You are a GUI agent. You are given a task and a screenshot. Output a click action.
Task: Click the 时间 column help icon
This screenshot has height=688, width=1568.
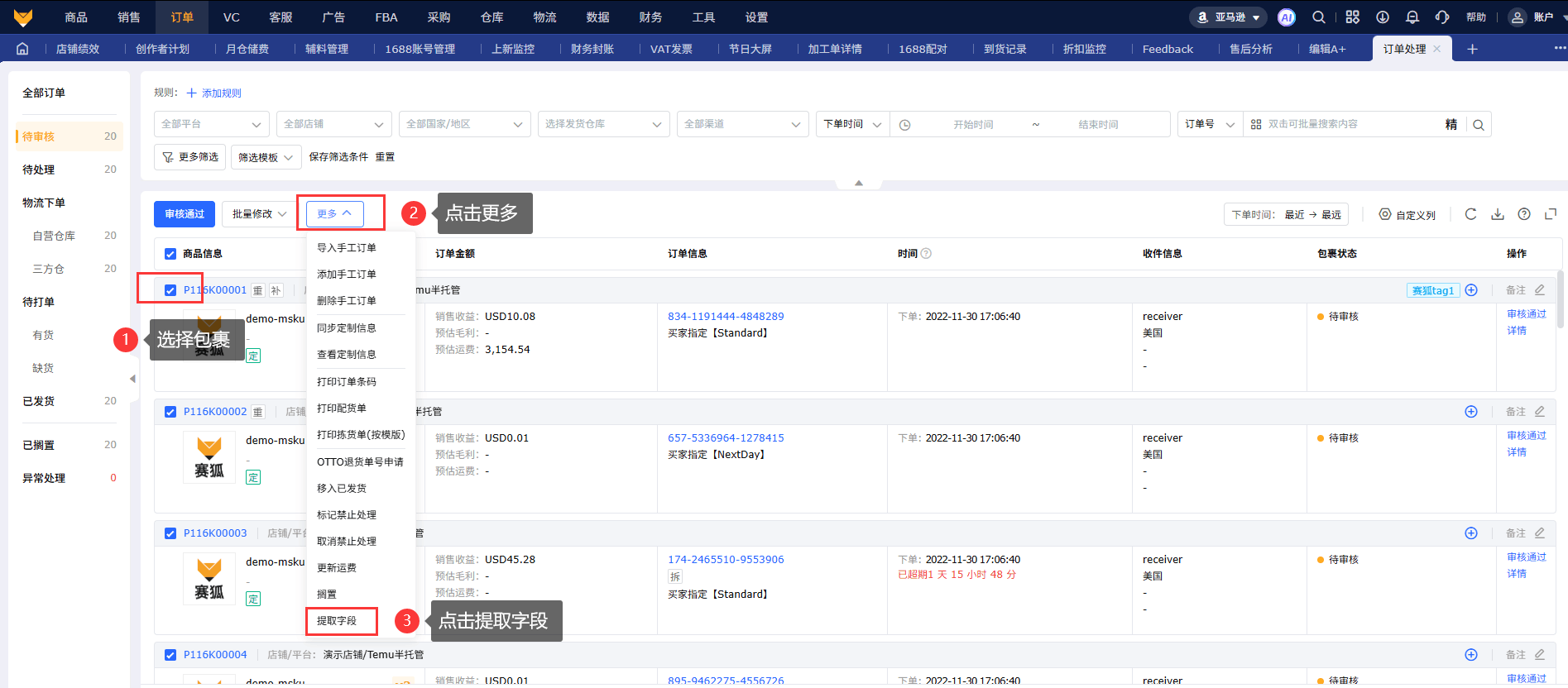[x=926, y=254]
